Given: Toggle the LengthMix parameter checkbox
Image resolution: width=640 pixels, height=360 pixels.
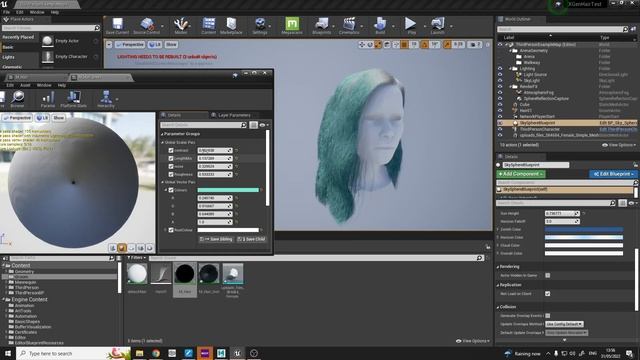Looking at the screenshot, I should 171,158.
